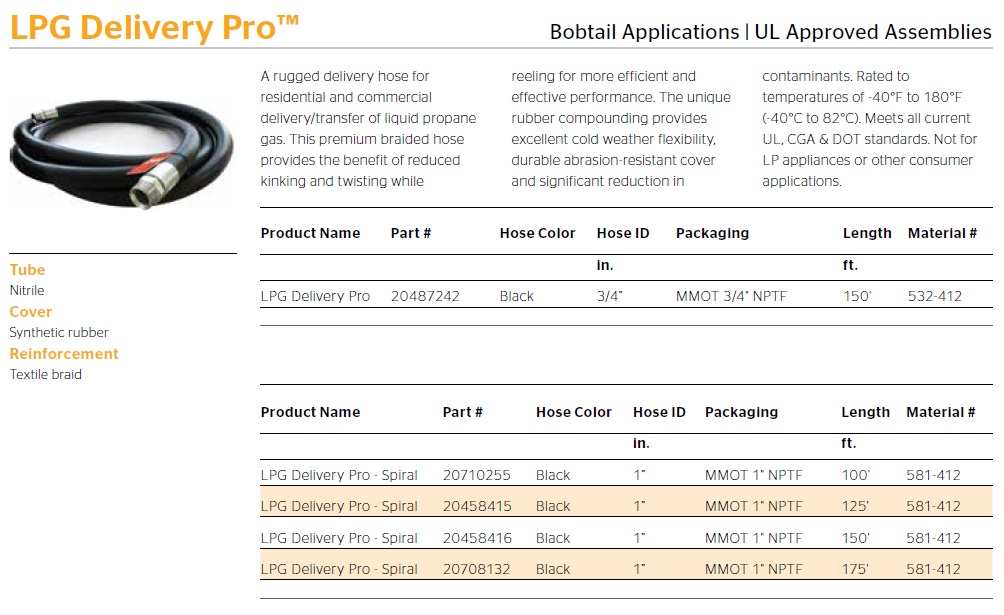Select the Nitrile tube material text
This screenshot has height=615, width=1004.
click(x=27, y=291)
